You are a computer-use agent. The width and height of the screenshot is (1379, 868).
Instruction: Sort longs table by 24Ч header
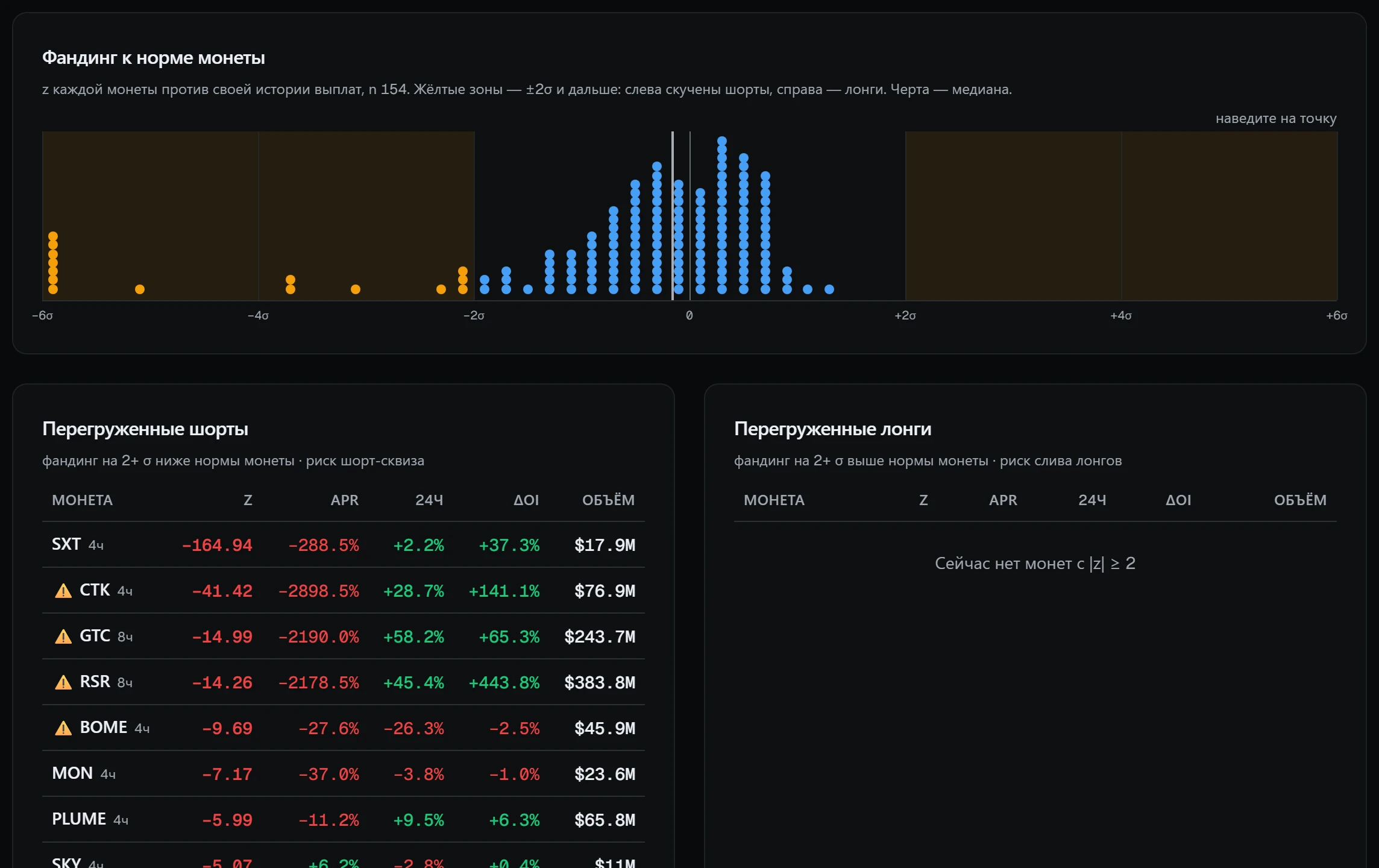[1092, 500]
